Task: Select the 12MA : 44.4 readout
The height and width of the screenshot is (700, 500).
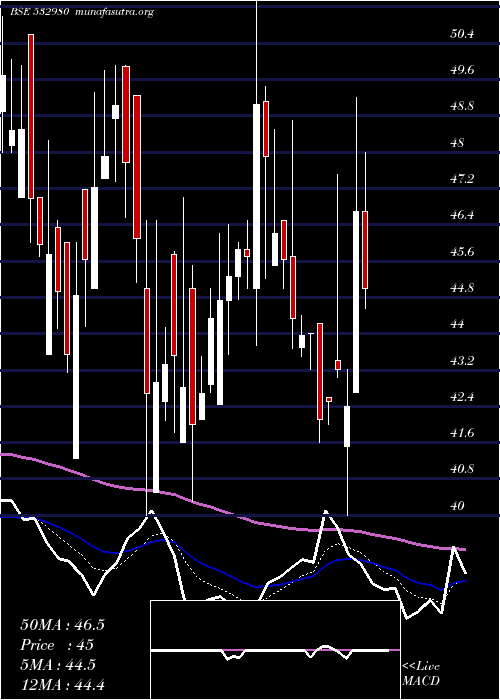Action: (x=62, y=685)
